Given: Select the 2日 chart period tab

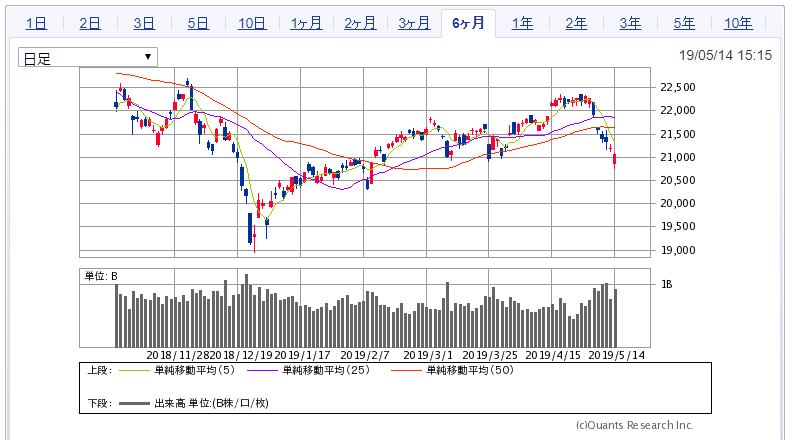Looking at the screenshot, I should pyautogui.click(x=89, y=24).
